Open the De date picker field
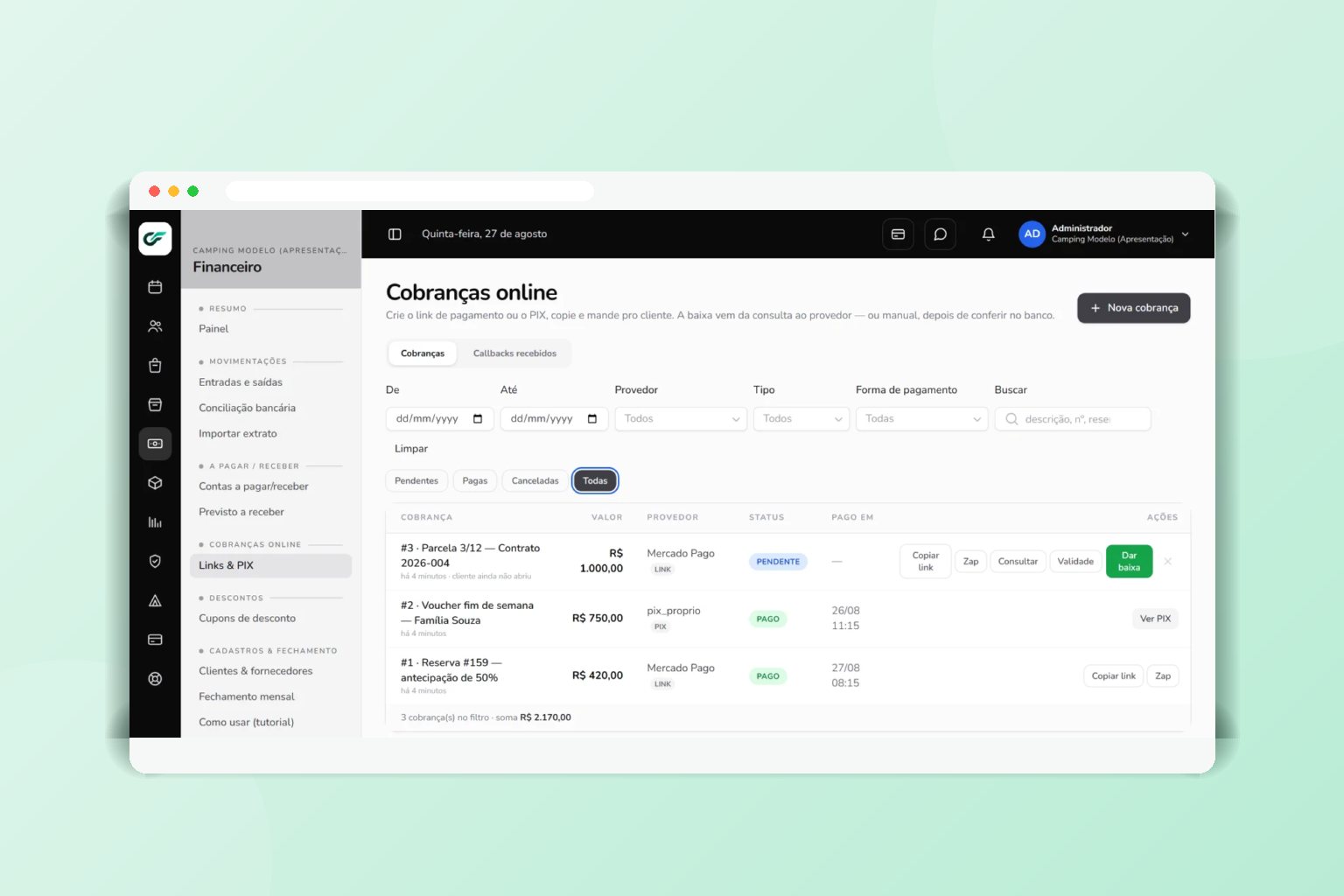Screen dimensions: 1344x896 (440, 419)
